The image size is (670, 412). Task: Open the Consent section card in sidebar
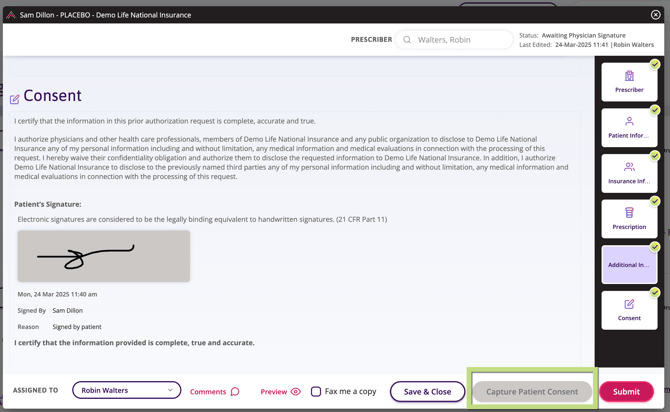[629, 310]
